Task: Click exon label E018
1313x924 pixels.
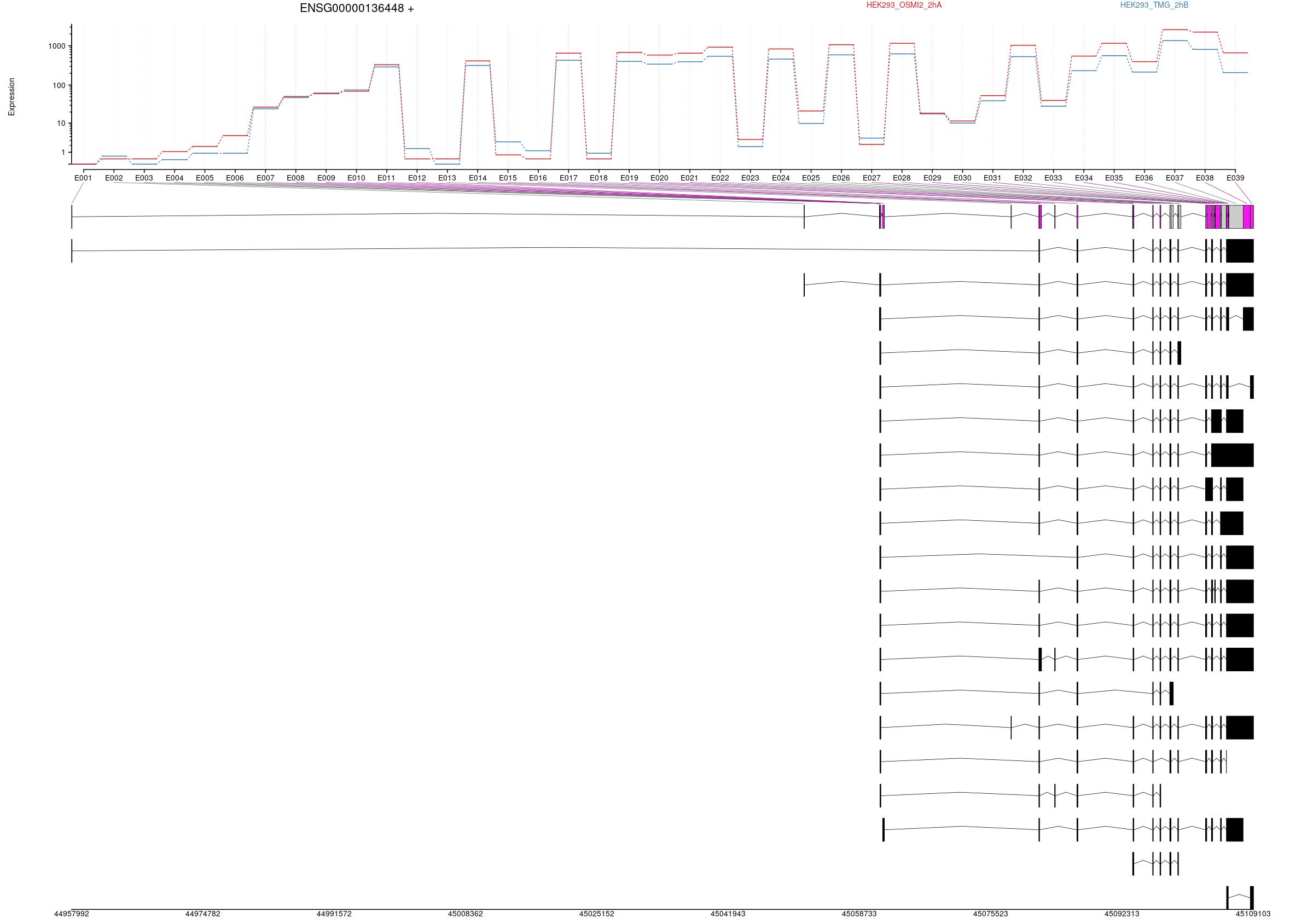Action: [599, 178]
